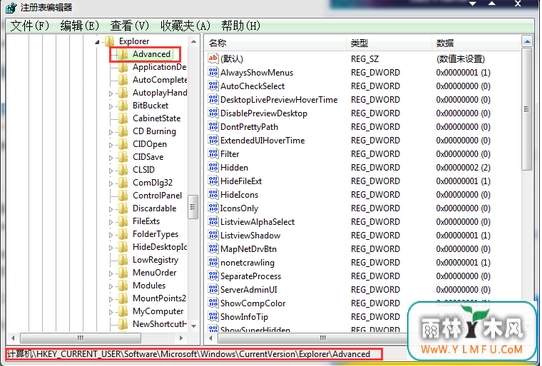Expand the AutoplayHandlers tree node
Screen dimensions: 542x366
[x=111, y=93]
